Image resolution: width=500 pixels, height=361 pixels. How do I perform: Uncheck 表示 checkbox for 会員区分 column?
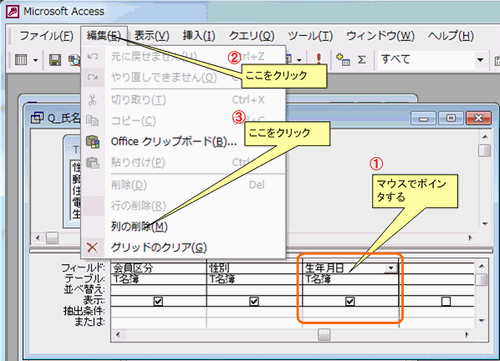pos(158,301)
